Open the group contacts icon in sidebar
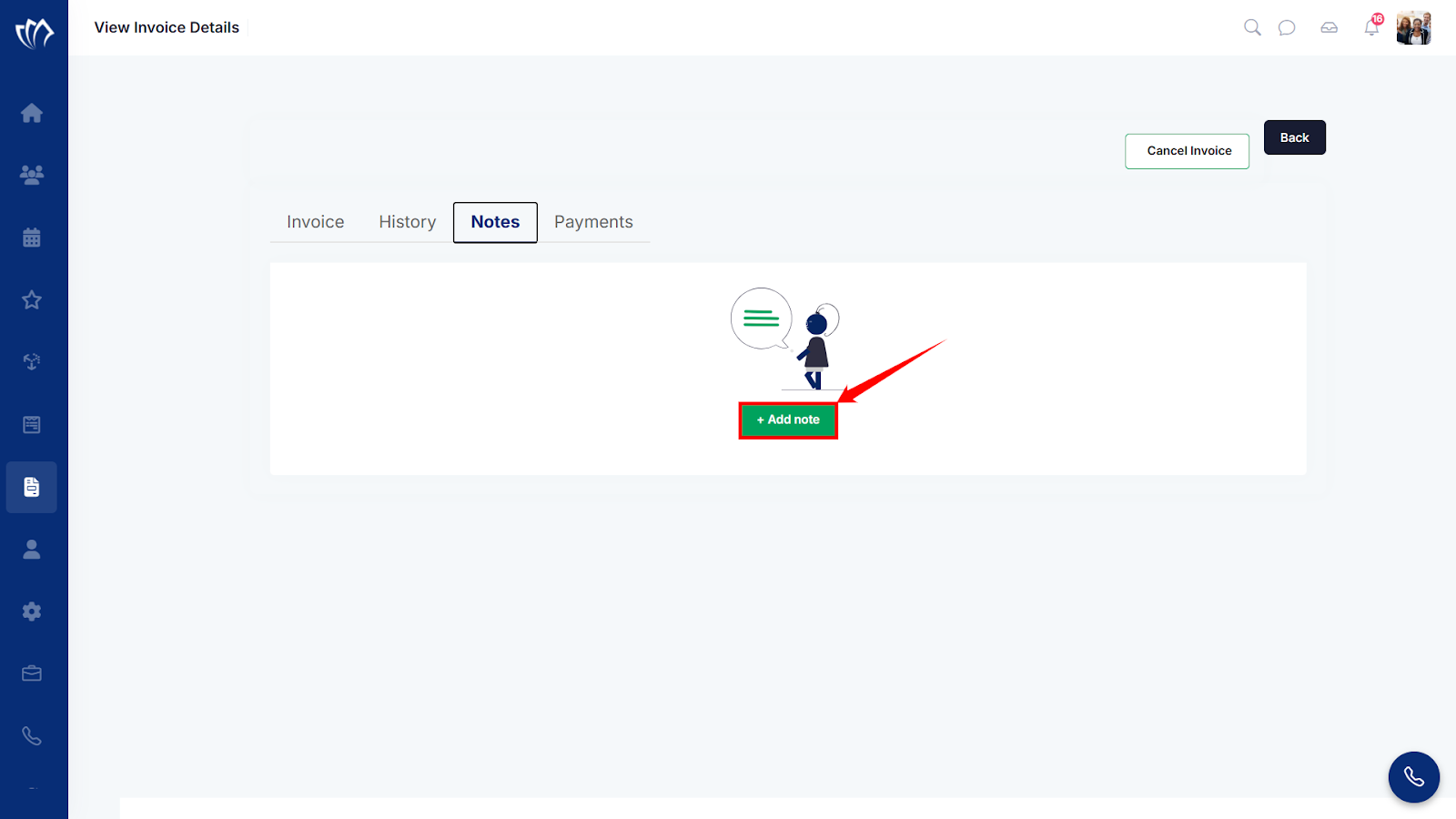This screenshot has width=1456, height=819. [32, 175]
